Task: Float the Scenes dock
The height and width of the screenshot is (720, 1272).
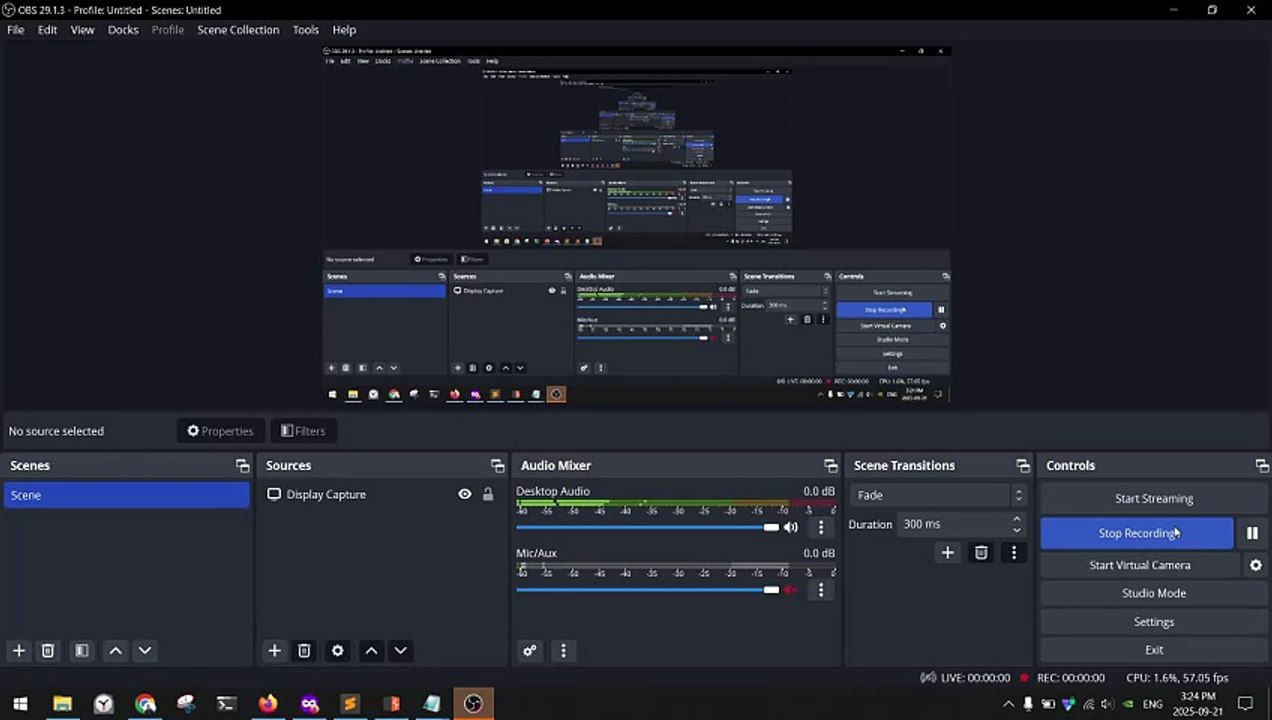Action: point(242,466)
